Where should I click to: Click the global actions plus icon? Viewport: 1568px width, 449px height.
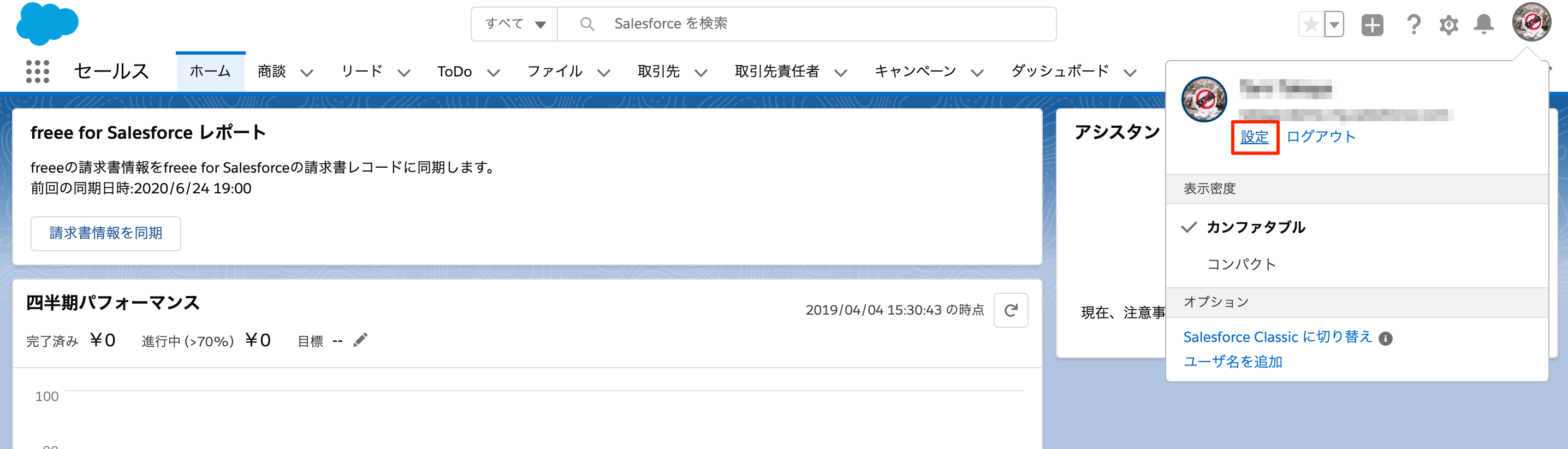pyautogui.click(x=1372, y=25)
